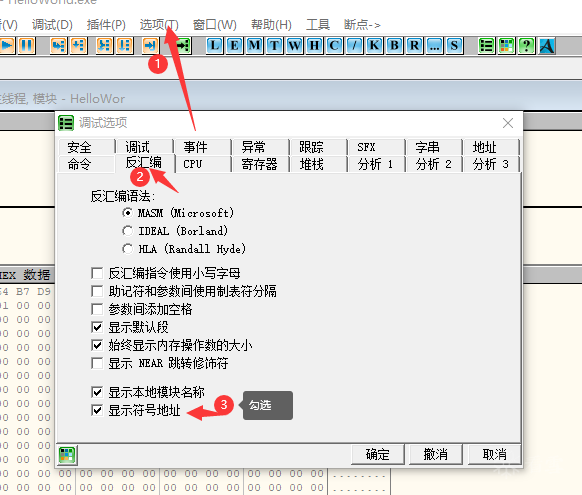Toggle 显示符号地址 checkbox
The image size is (582, 495).
tap(97, 410)
